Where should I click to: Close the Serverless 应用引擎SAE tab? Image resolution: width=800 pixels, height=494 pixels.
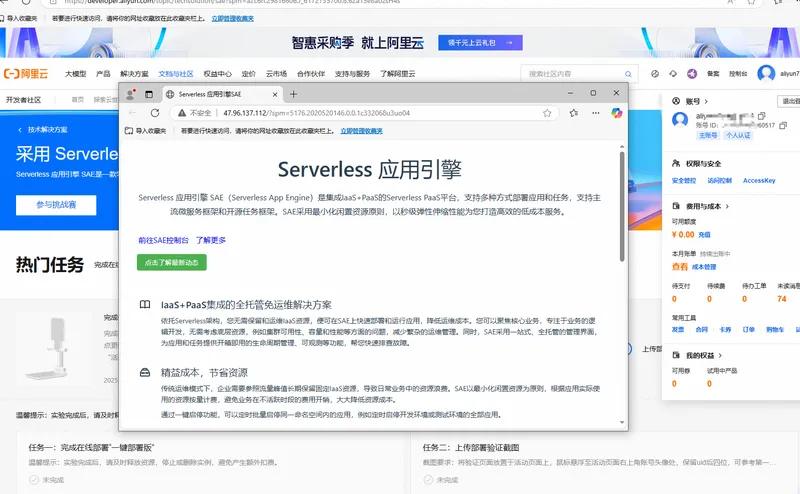coord(274,94)
